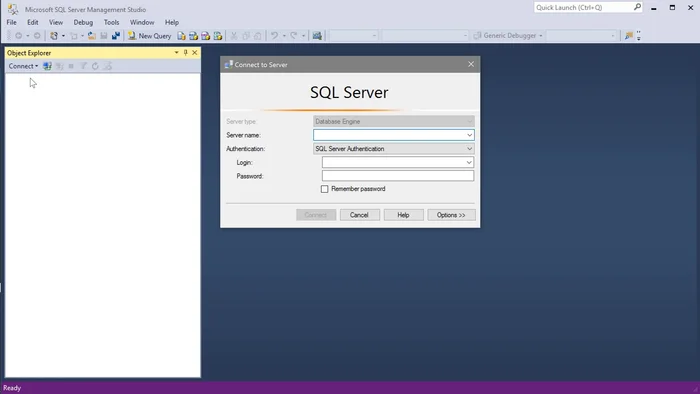Open the Edit menu
This screenshot has width=700, height=394.
[x=33, y=22]
